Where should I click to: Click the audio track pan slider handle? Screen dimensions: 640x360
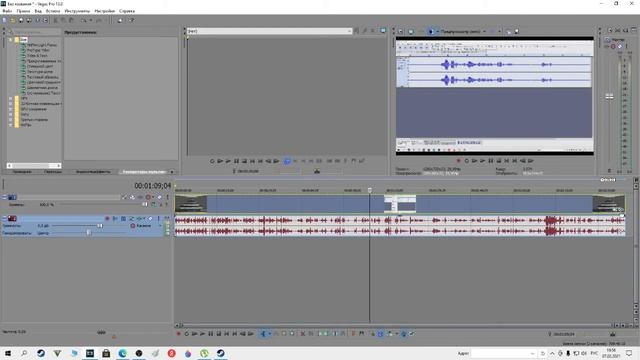(89, 233)
